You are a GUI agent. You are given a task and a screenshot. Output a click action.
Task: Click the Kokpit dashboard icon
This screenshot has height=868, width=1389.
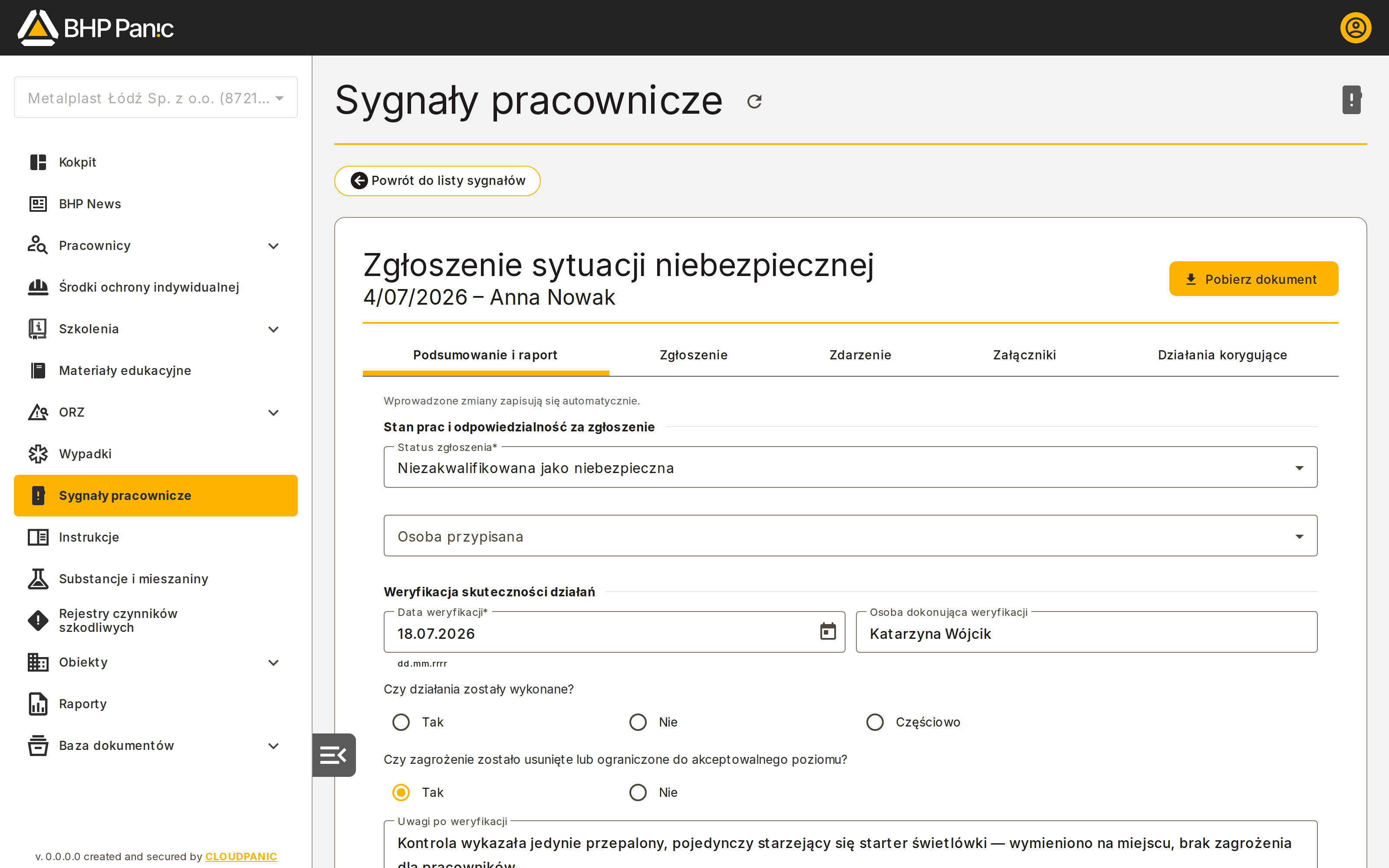coord(38,162)
